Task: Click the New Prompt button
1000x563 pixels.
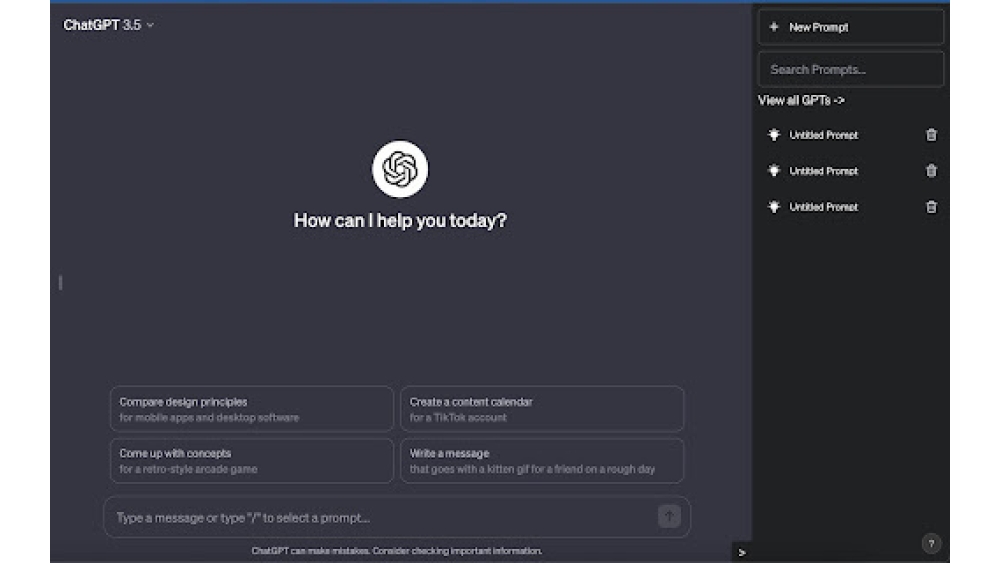Action: (x=850, y=27)
